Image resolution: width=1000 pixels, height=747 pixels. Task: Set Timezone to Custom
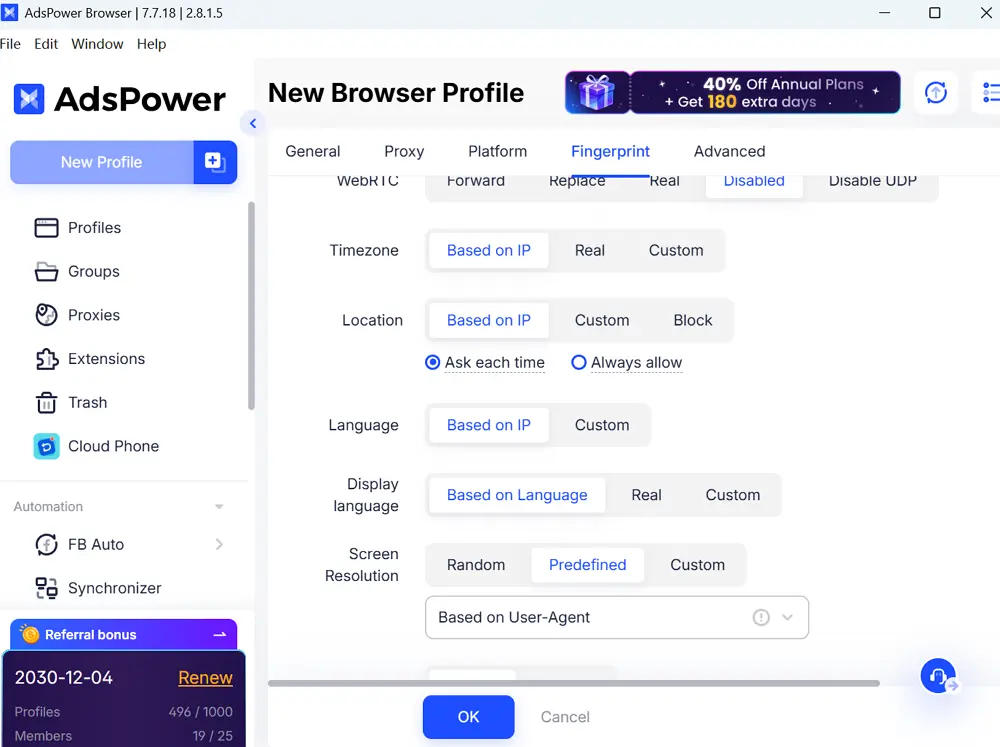[675, 250]
